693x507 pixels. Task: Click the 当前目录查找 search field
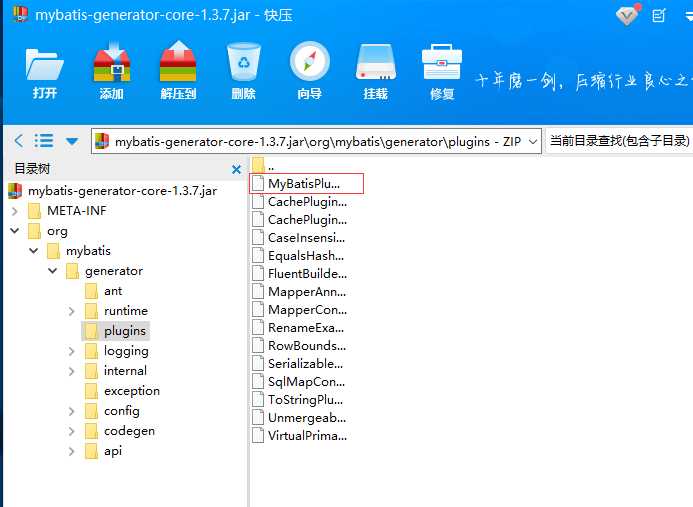point(620,141)
